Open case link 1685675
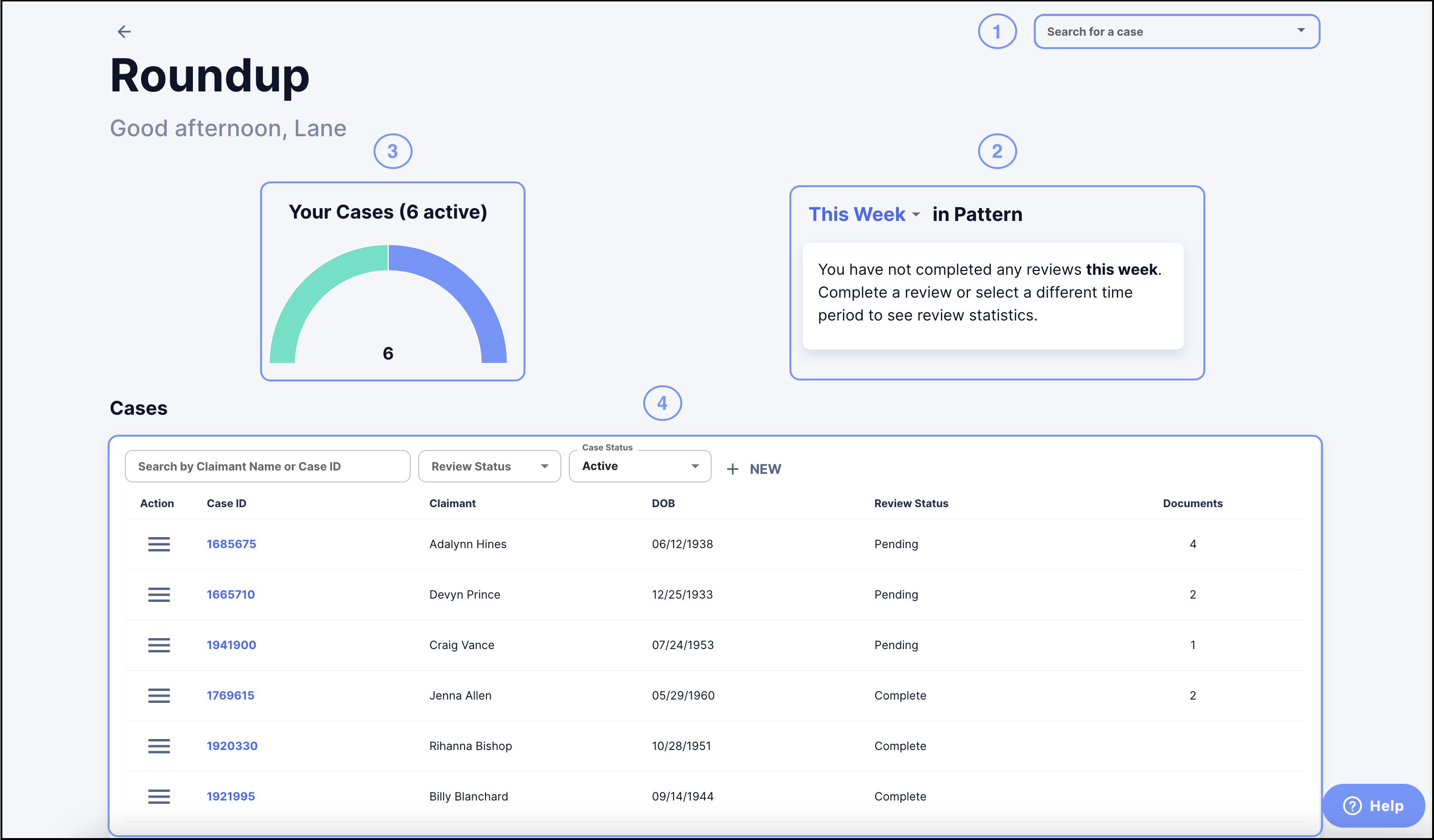The image size is (1434, 840). [231, 544]
